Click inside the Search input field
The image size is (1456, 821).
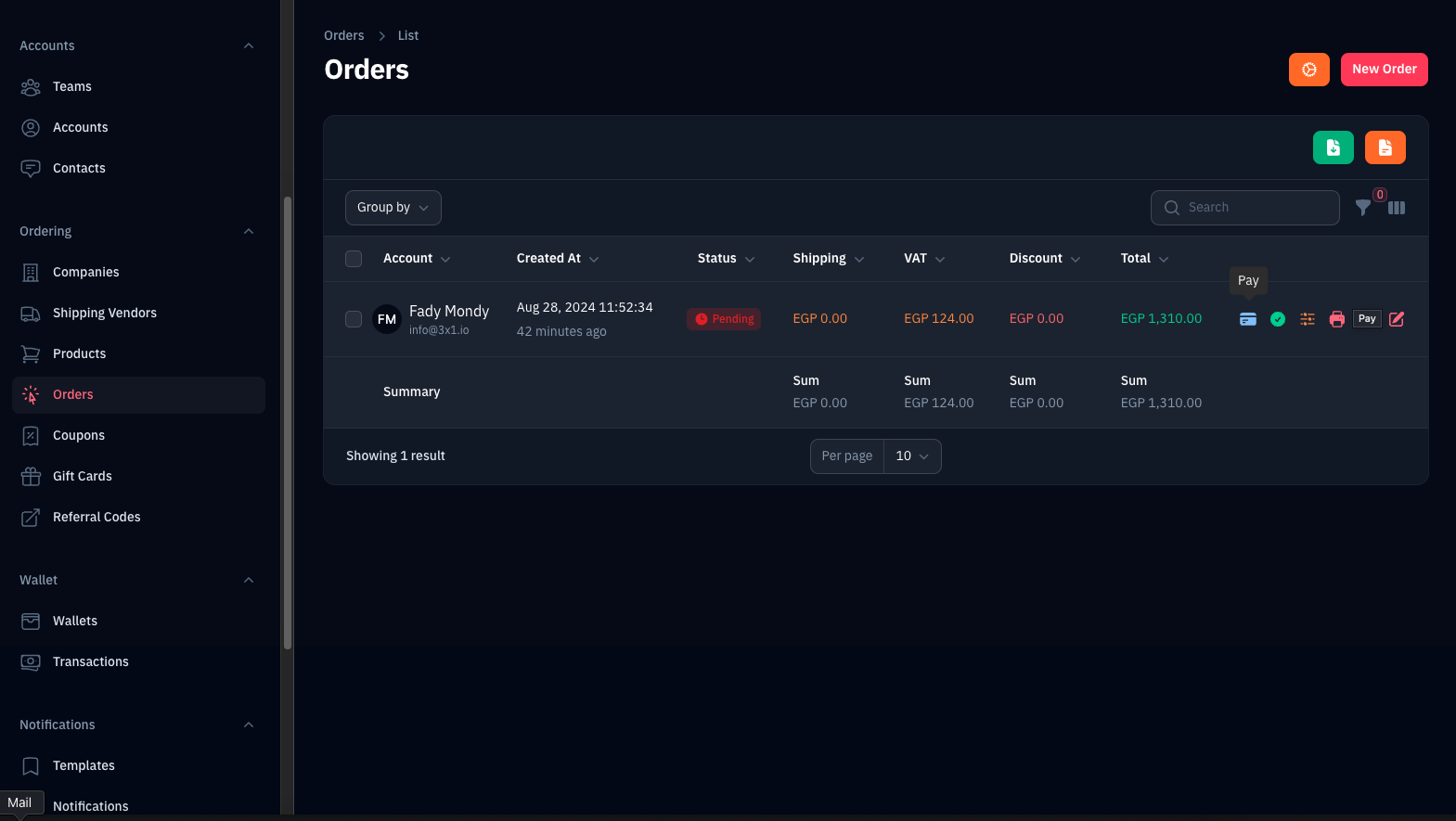[x=1245, y=208]
